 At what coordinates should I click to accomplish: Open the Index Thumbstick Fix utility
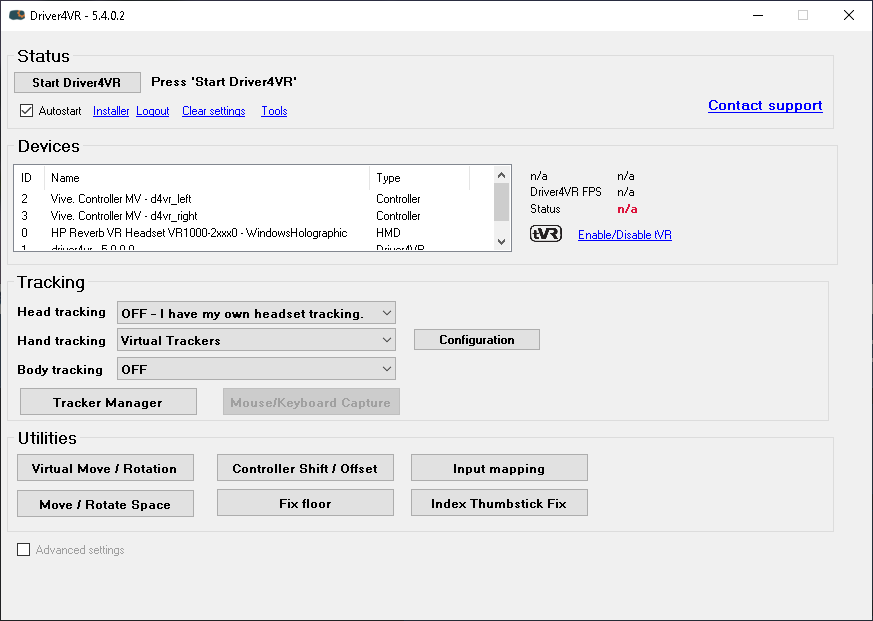pos(498,503)
